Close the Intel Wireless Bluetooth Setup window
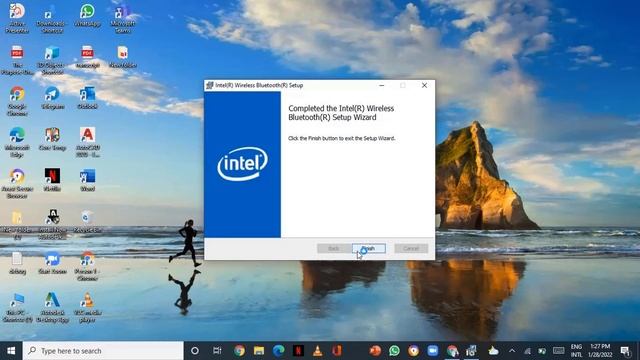 point(424,85)
